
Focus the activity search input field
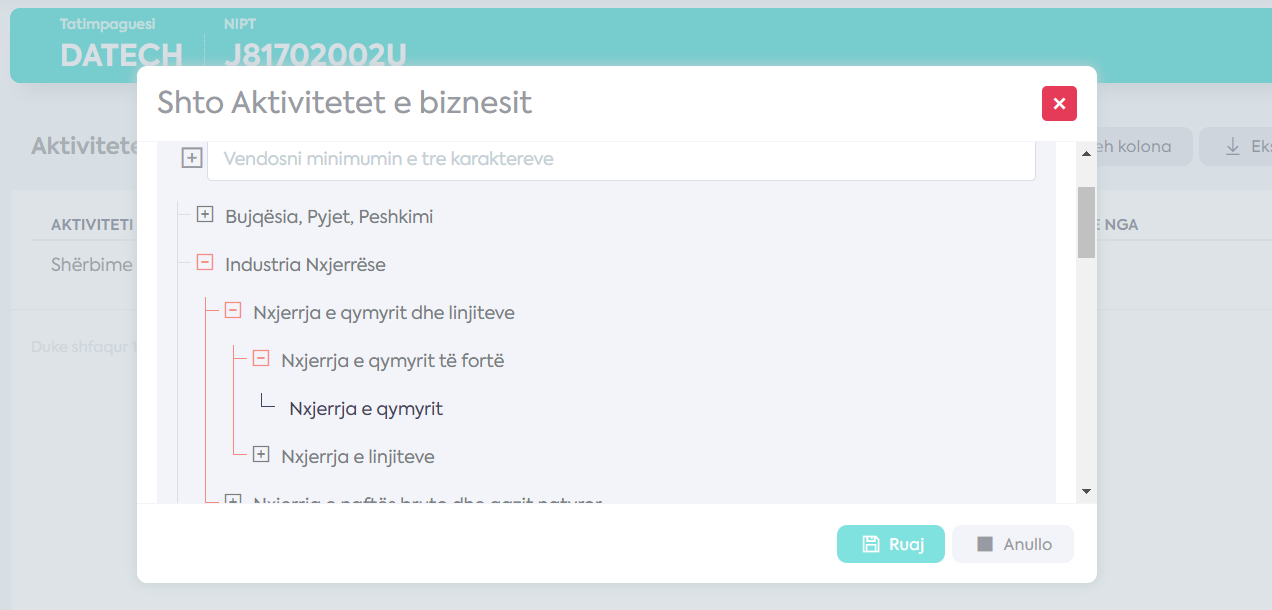click(x=621, y=159)
